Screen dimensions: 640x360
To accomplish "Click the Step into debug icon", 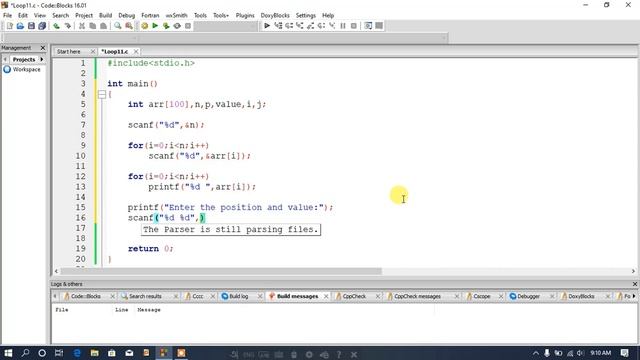I will coord(300,26).
